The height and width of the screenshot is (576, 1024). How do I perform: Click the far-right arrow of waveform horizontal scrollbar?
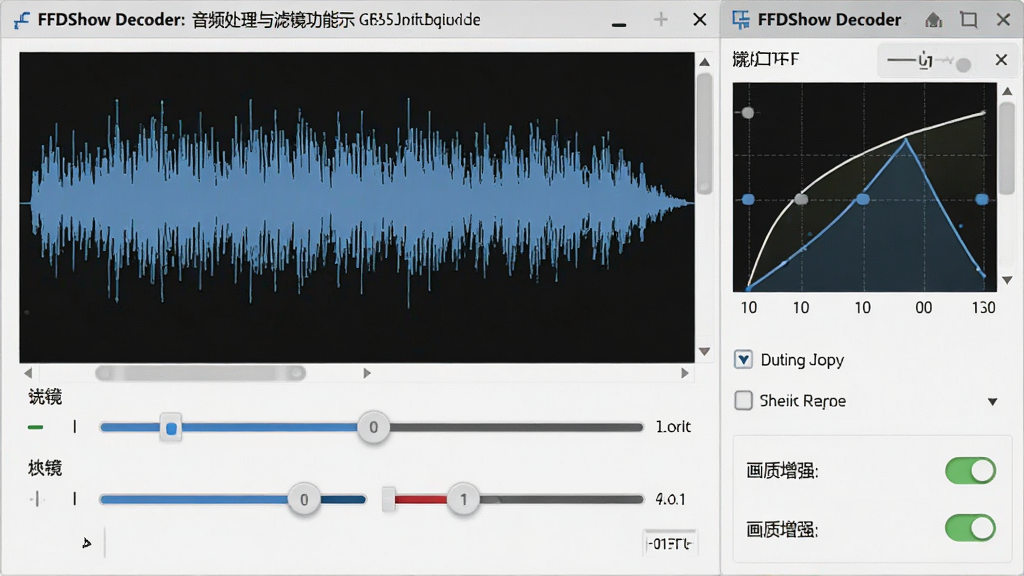(684, 373)
